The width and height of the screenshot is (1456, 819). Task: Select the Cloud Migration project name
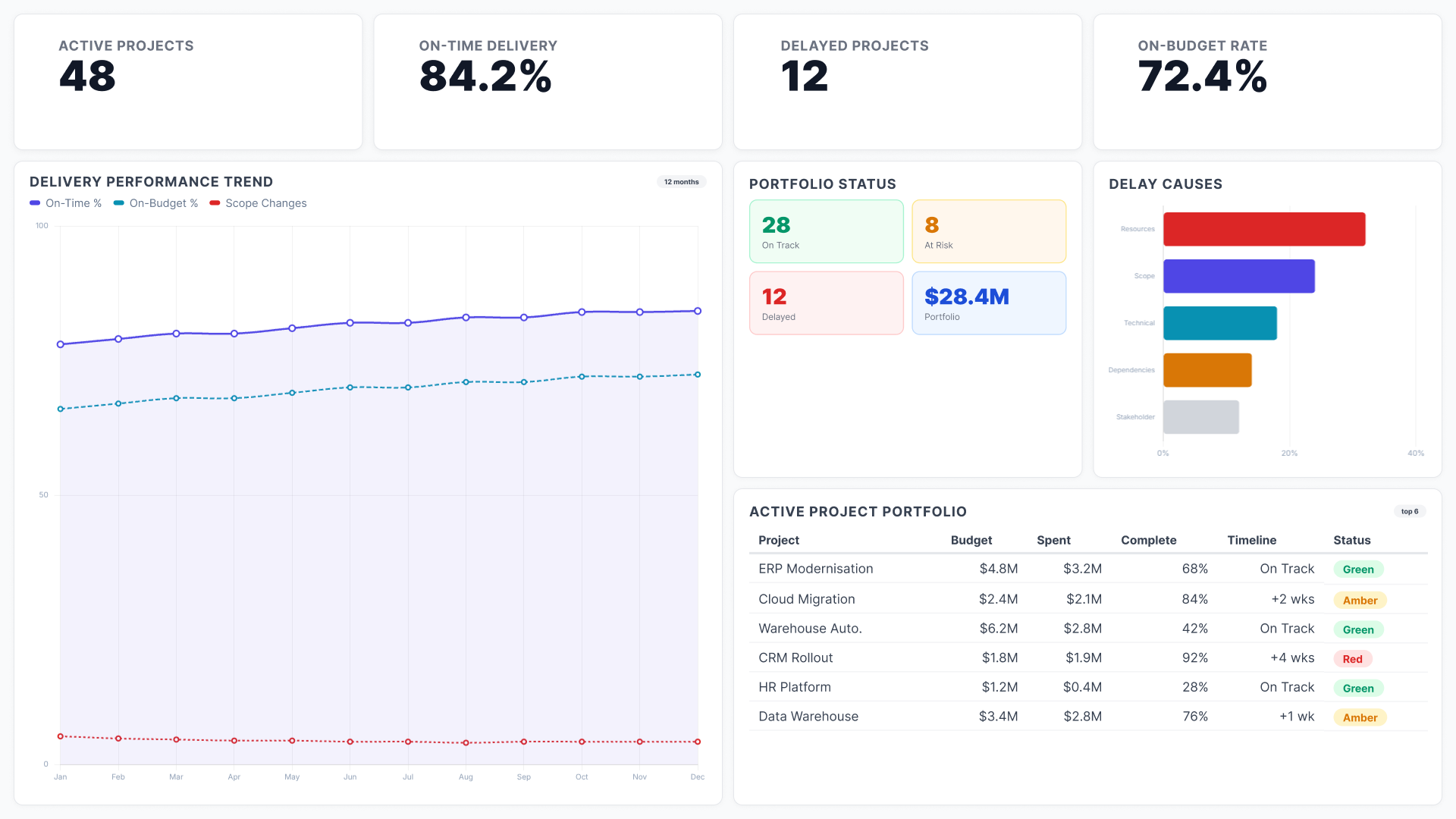click(x=807, y=599)
